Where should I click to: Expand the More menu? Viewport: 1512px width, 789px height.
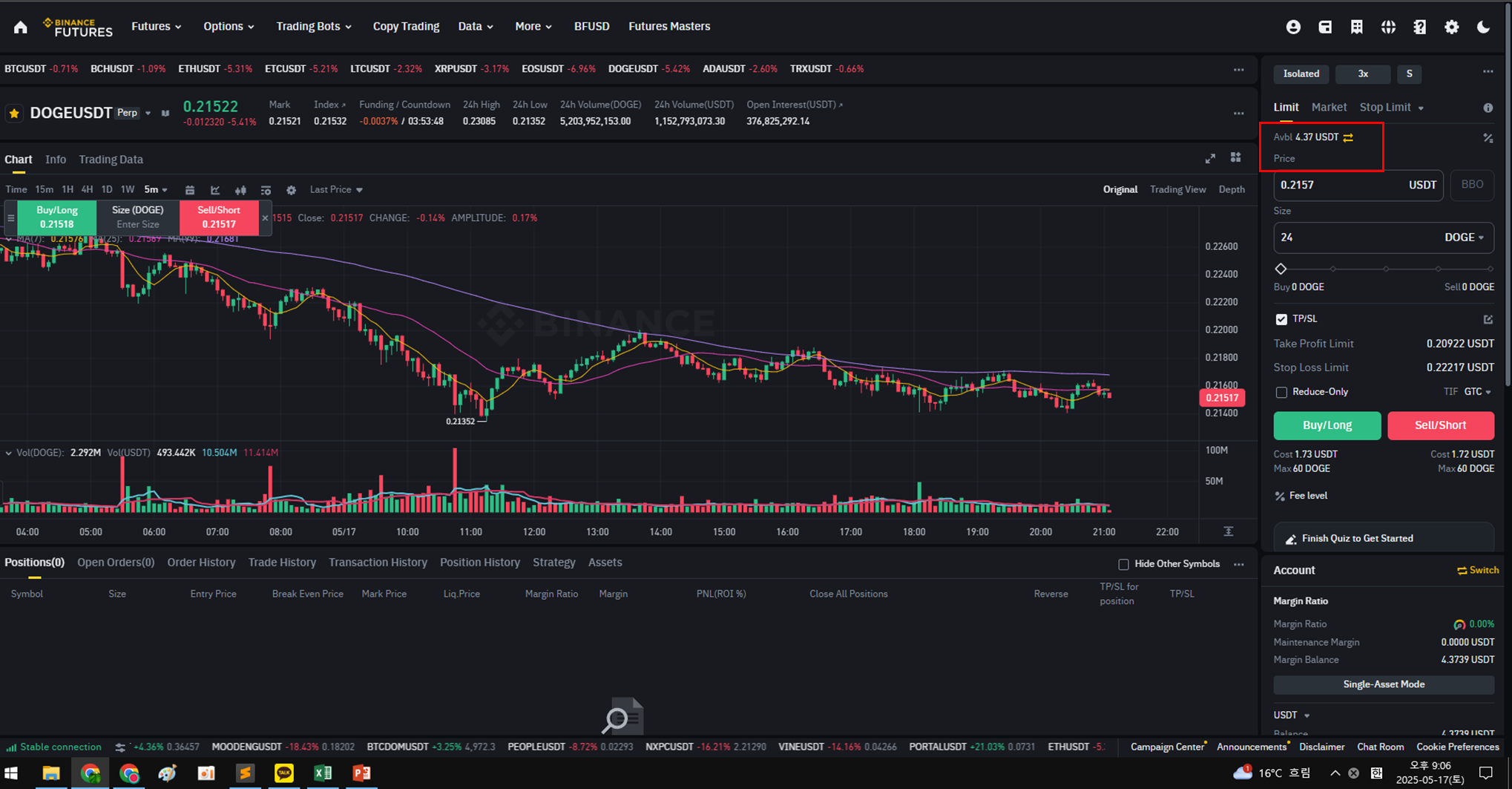[533, 26]
